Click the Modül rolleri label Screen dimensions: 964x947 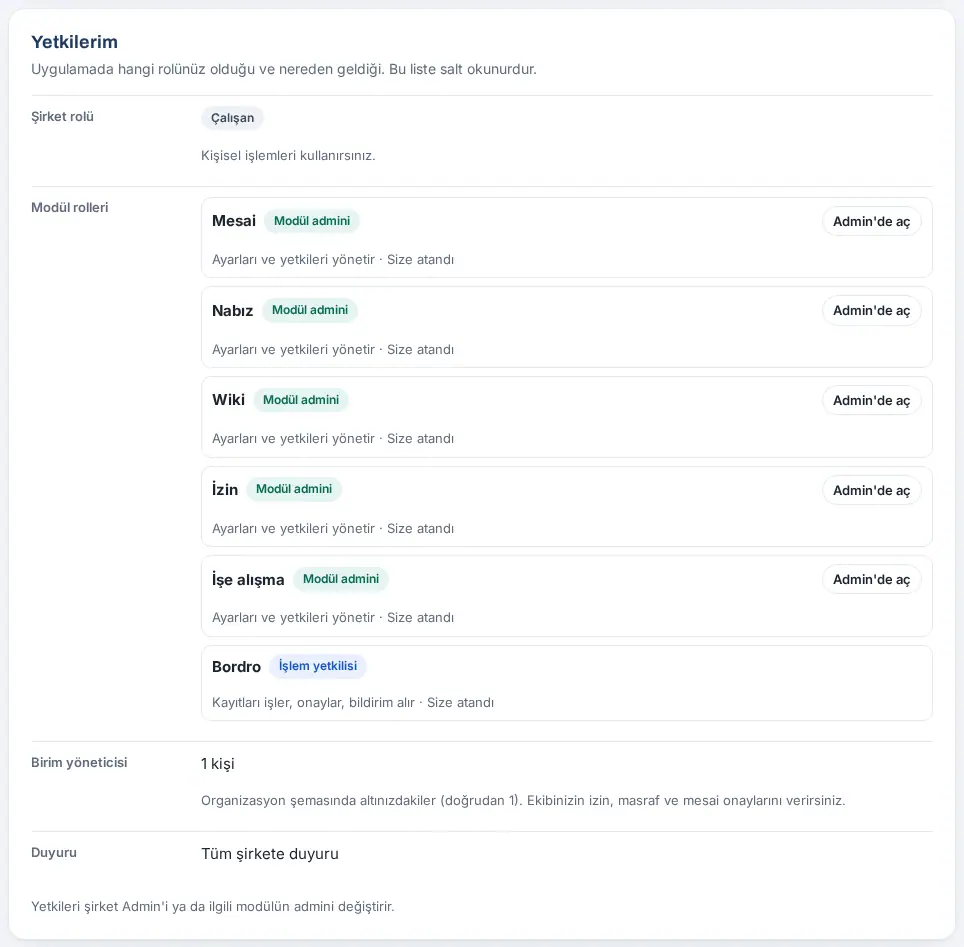click(69, 207)
